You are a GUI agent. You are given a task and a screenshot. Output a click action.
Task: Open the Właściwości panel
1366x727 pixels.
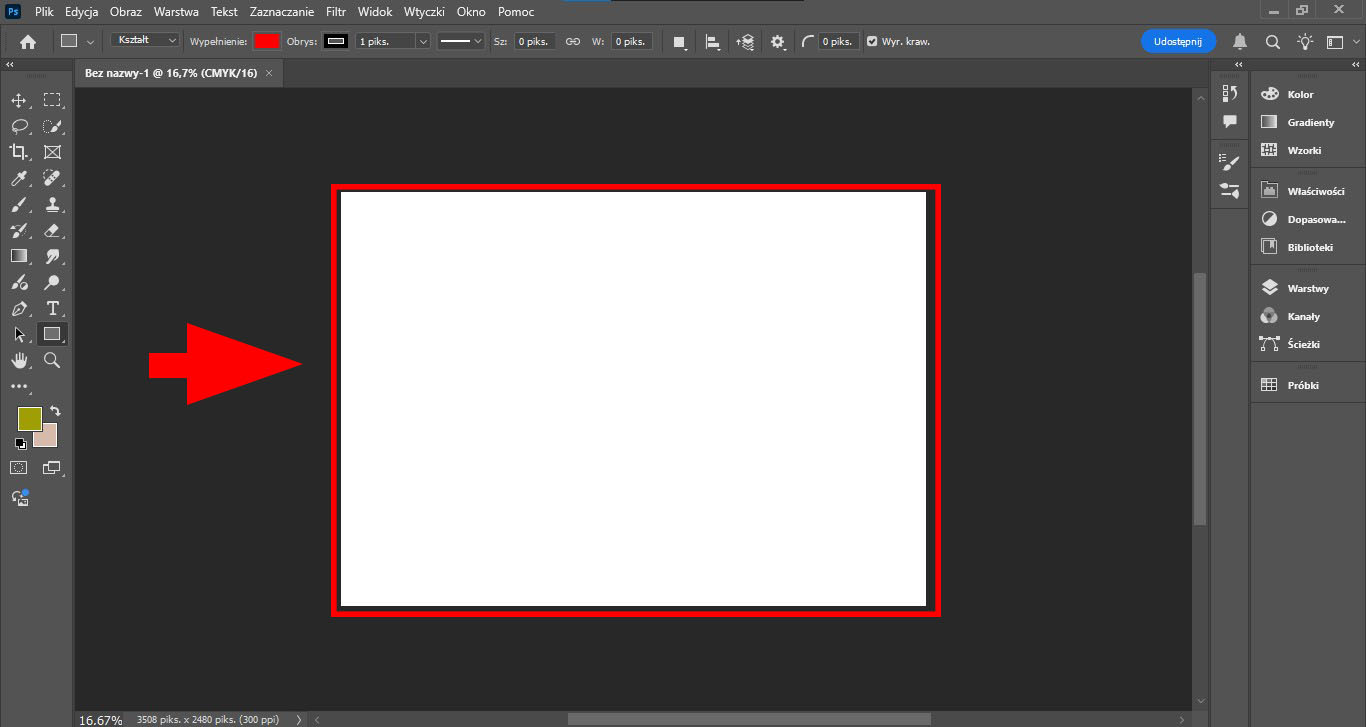[x=1307, y=191]
